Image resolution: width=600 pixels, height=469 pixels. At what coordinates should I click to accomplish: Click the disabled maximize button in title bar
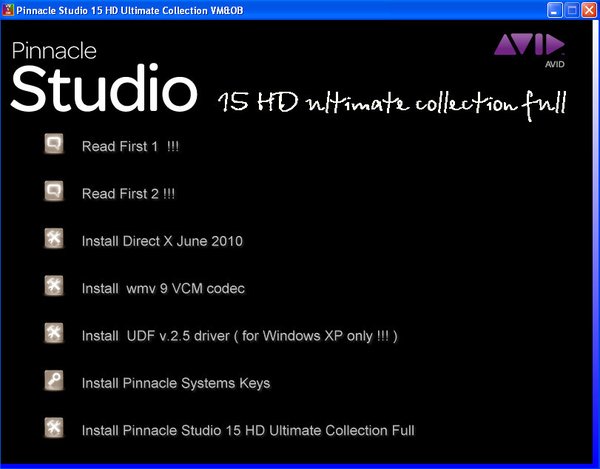(572, 10)
